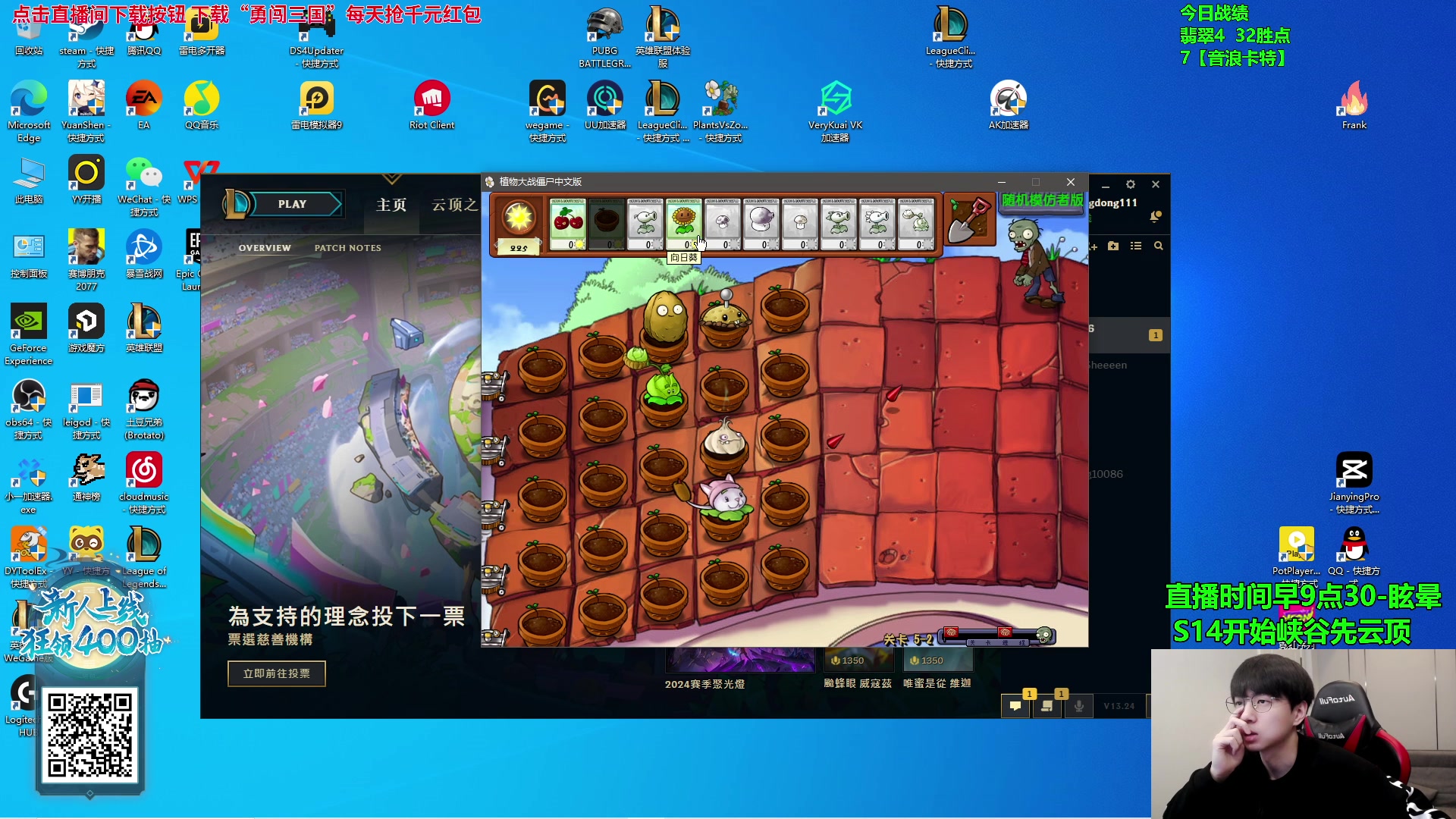Viewport: 1456px width, 819px height.
Task: Open League client settings gear
Action: (1131, 184)
